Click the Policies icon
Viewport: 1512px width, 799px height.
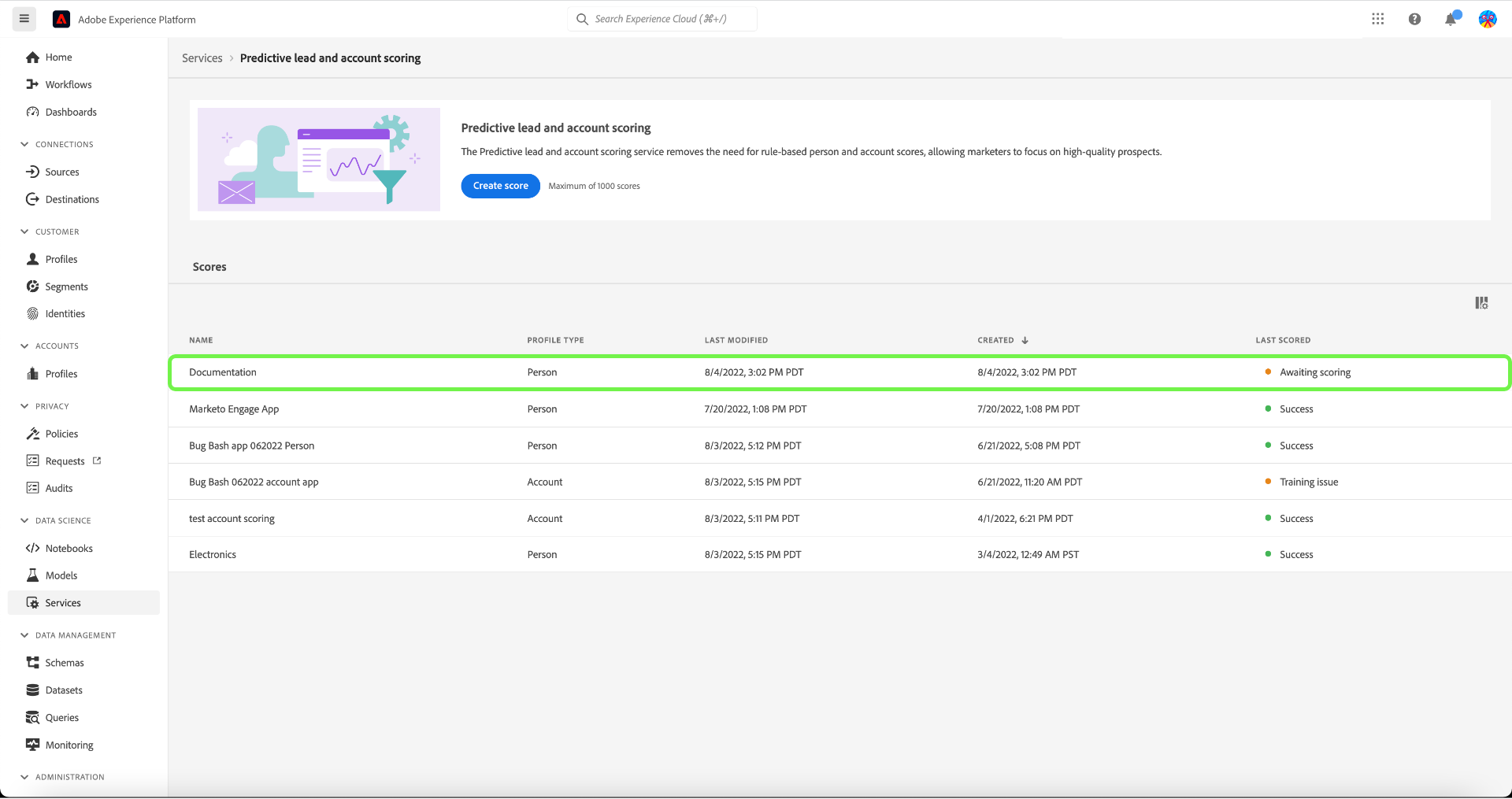tap(32, 434)
